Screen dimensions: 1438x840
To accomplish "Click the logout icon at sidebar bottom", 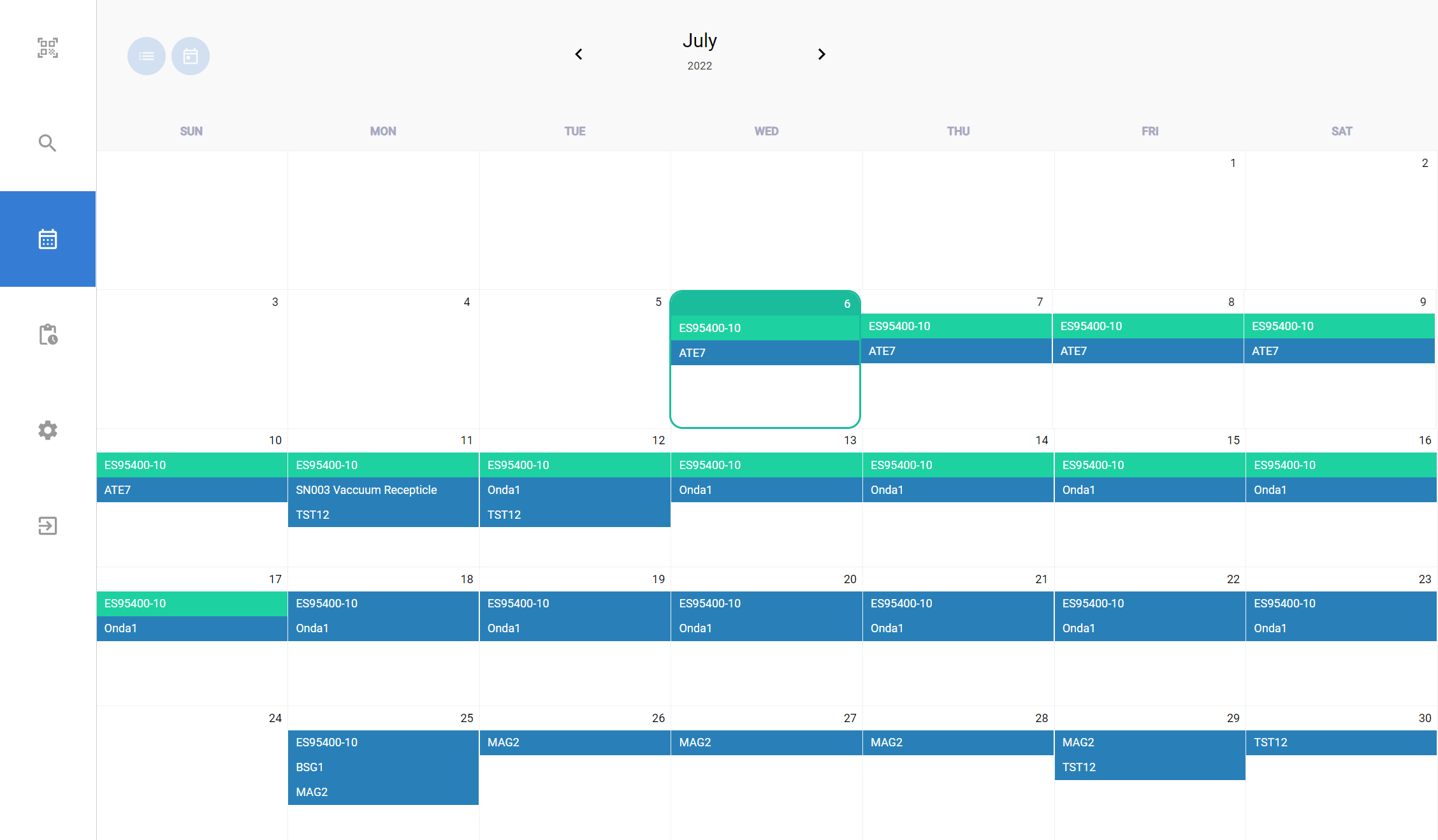I will tap(48, 526).
